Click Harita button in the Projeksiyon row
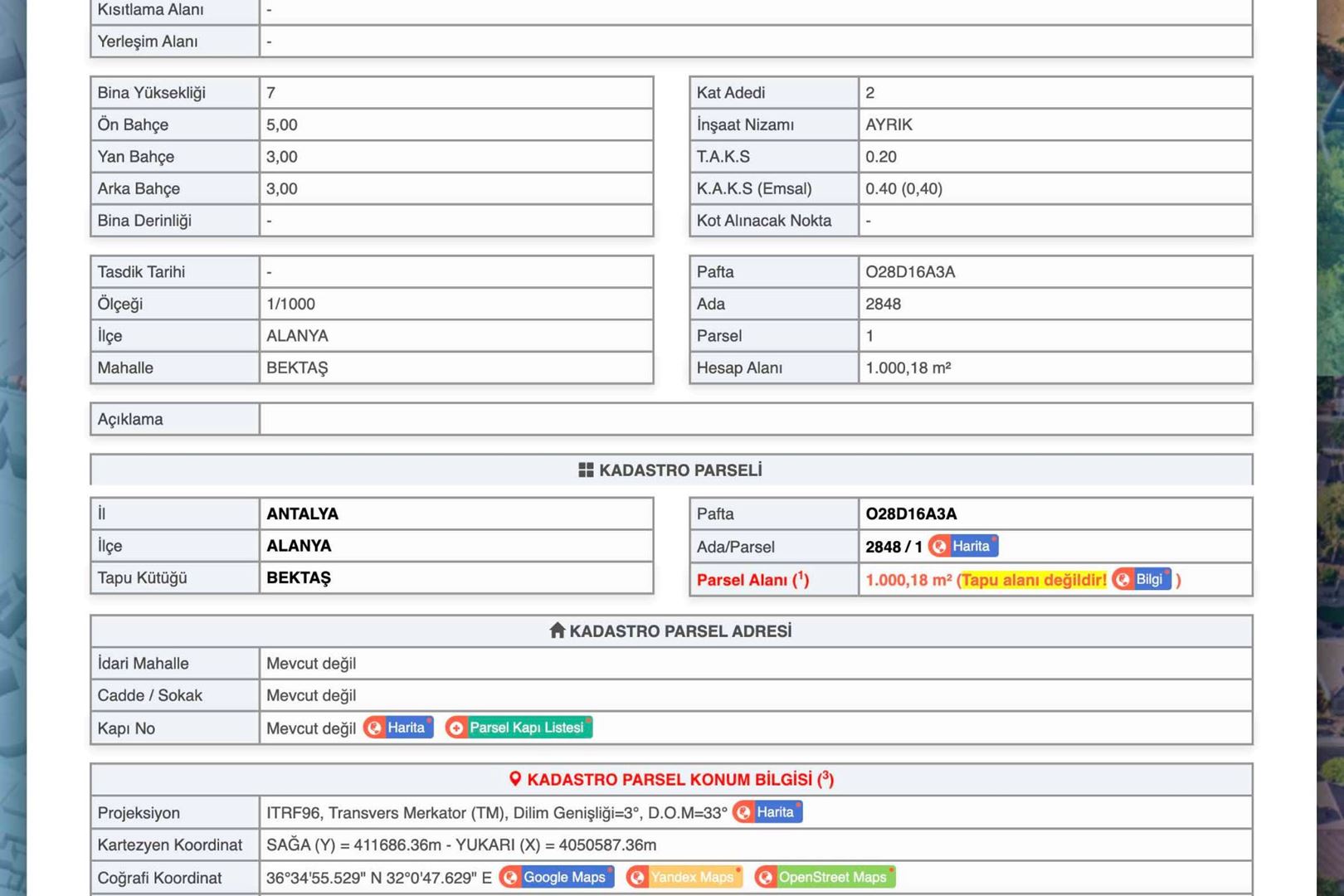Screen dimensions: 1344x896 pos(767,812)
